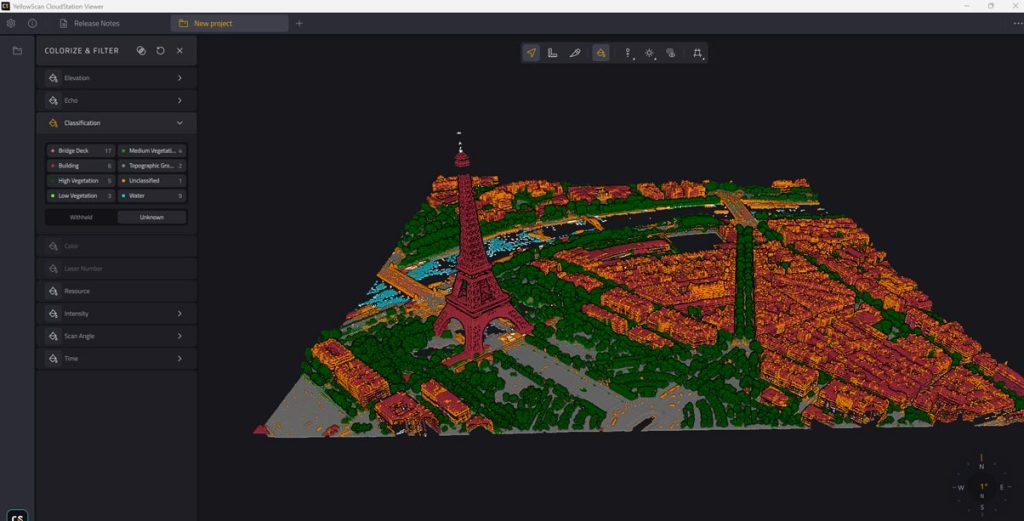
Task: Open the folder icon in left sidebar
Action: pos(18,50)
